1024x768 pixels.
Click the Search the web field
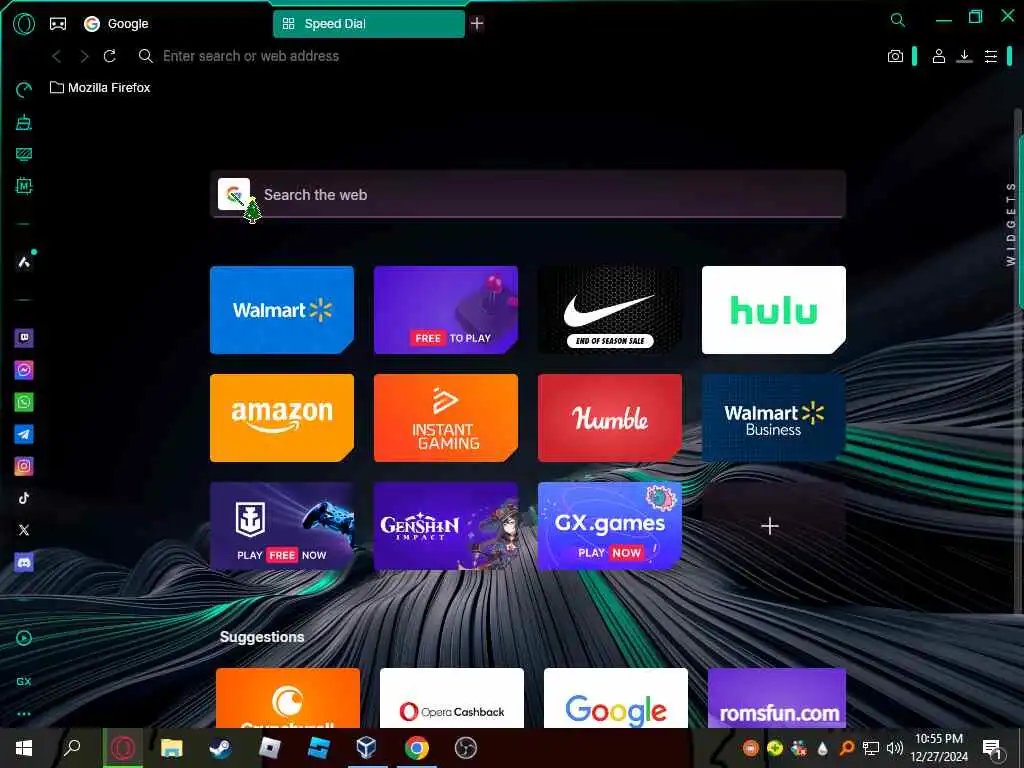click(528, 195)
